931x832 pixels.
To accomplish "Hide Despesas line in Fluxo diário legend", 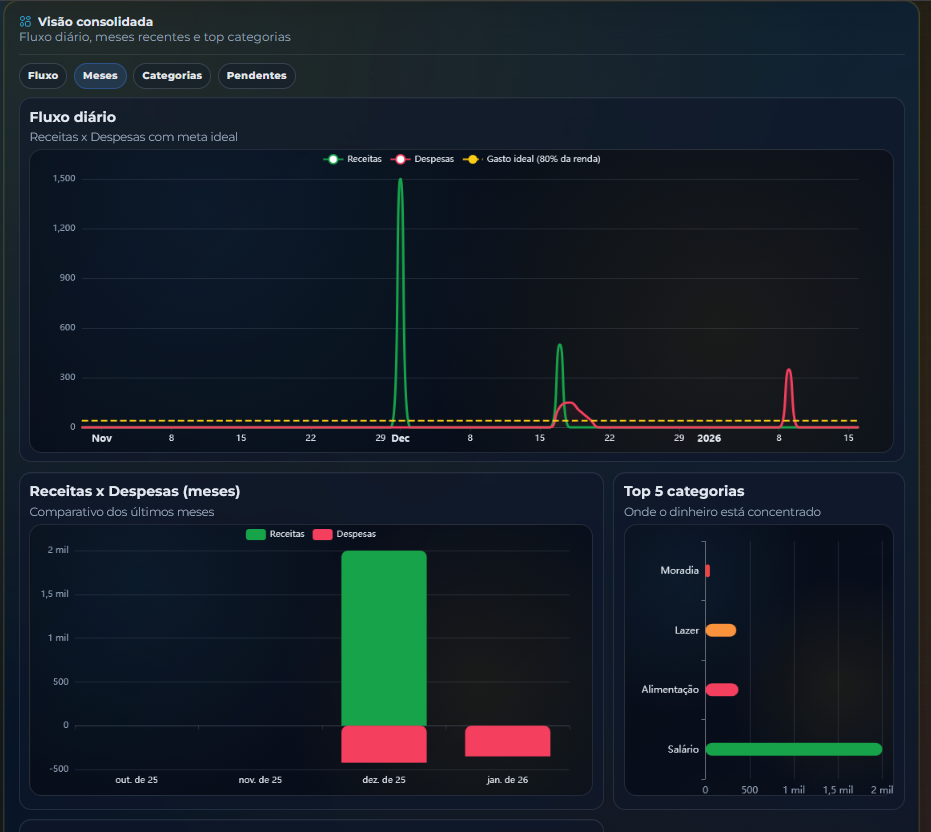I will pyautogui.click(x=424, y=159).
